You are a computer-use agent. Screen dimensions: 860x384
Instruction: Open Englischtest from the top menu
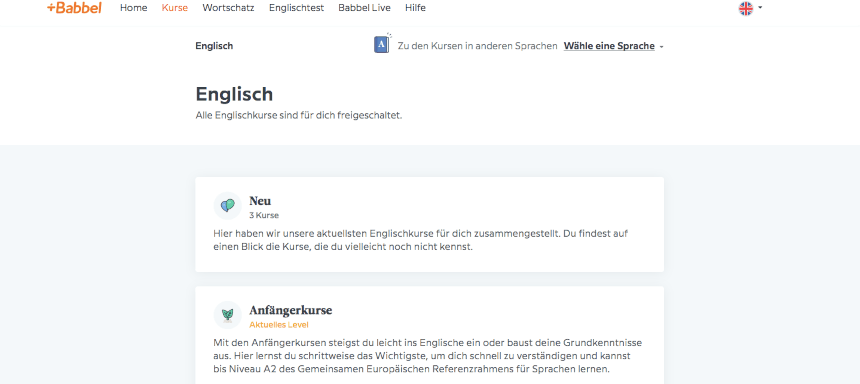(296, 8)
